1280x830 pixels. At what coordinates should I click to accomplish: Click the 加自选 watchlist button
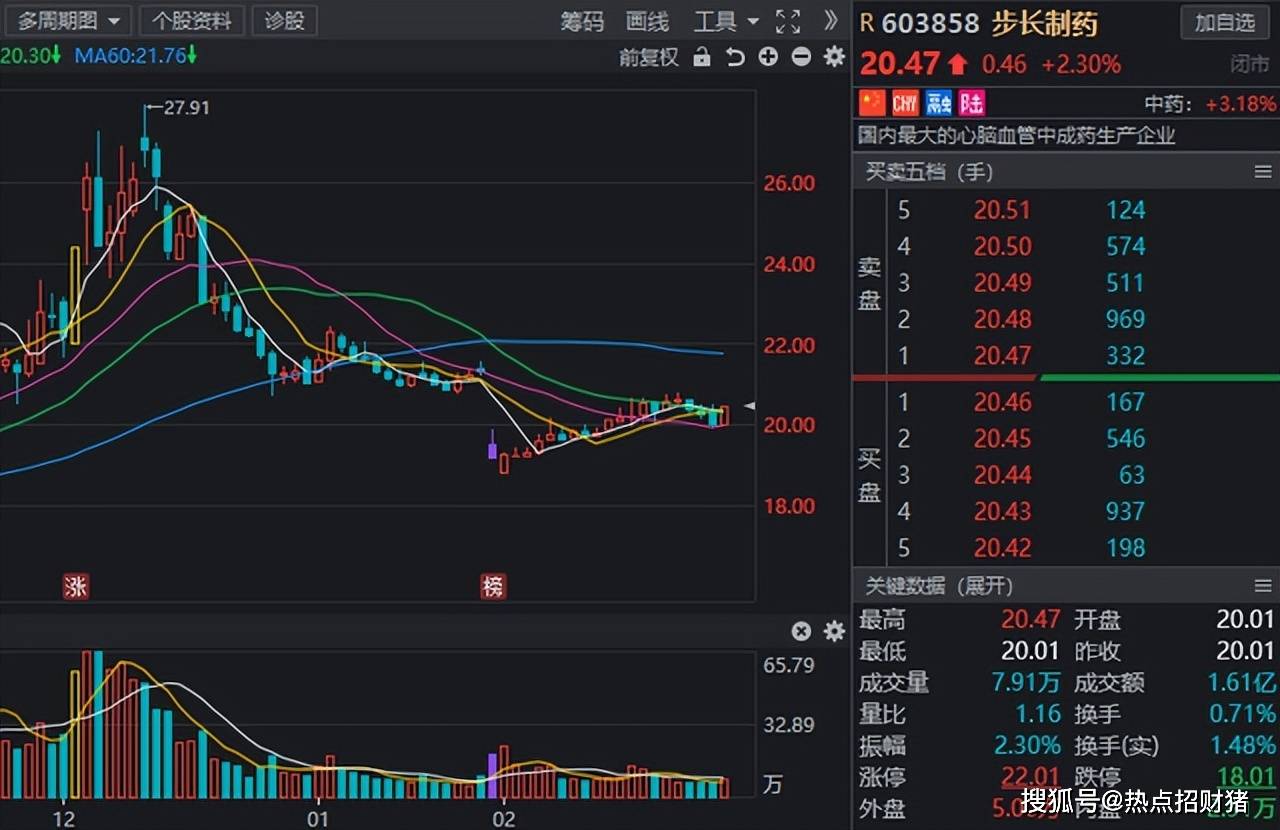tap(1225, 22)
